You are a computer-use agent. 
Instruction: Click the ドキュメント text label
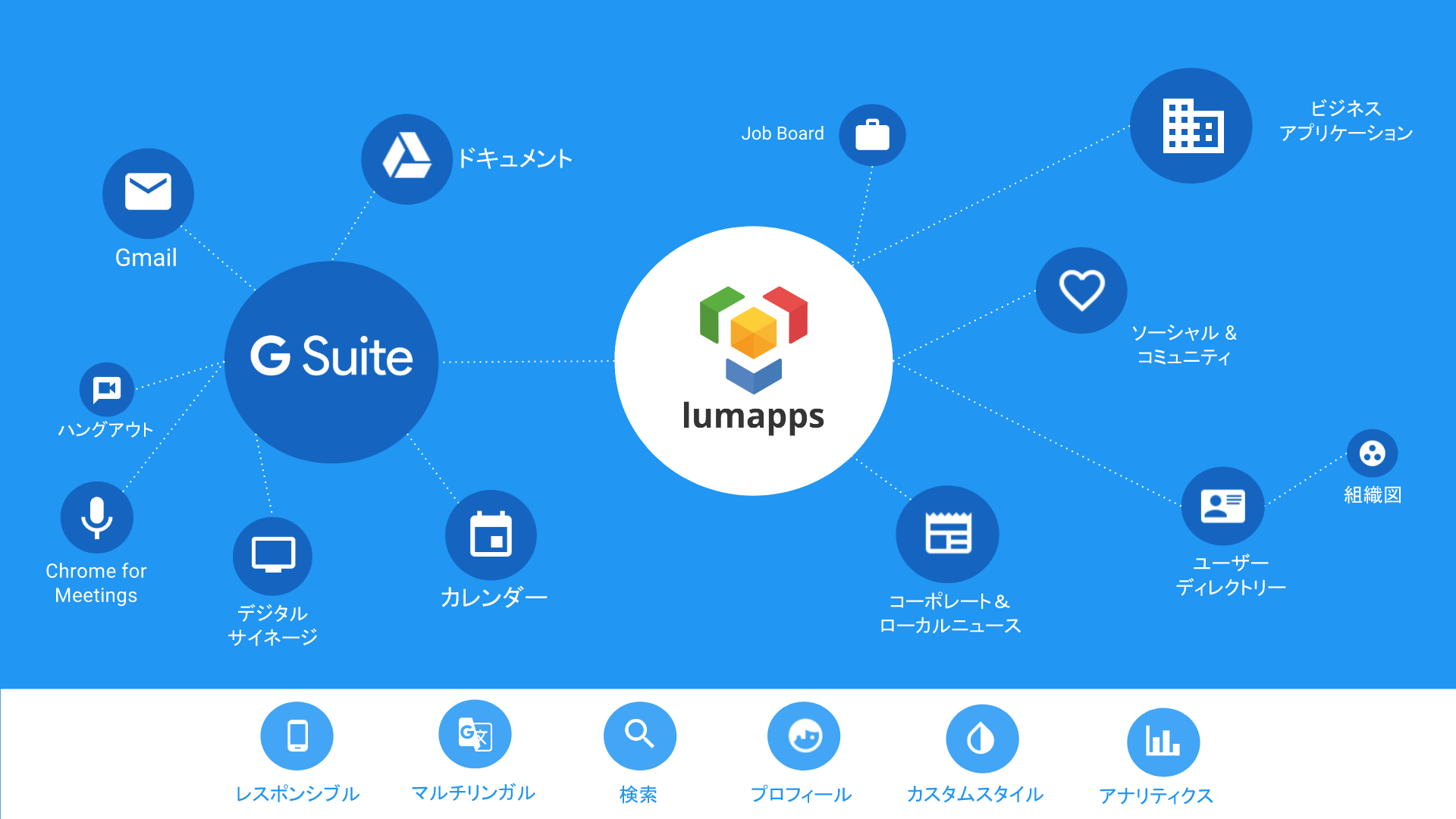point(515,158)
